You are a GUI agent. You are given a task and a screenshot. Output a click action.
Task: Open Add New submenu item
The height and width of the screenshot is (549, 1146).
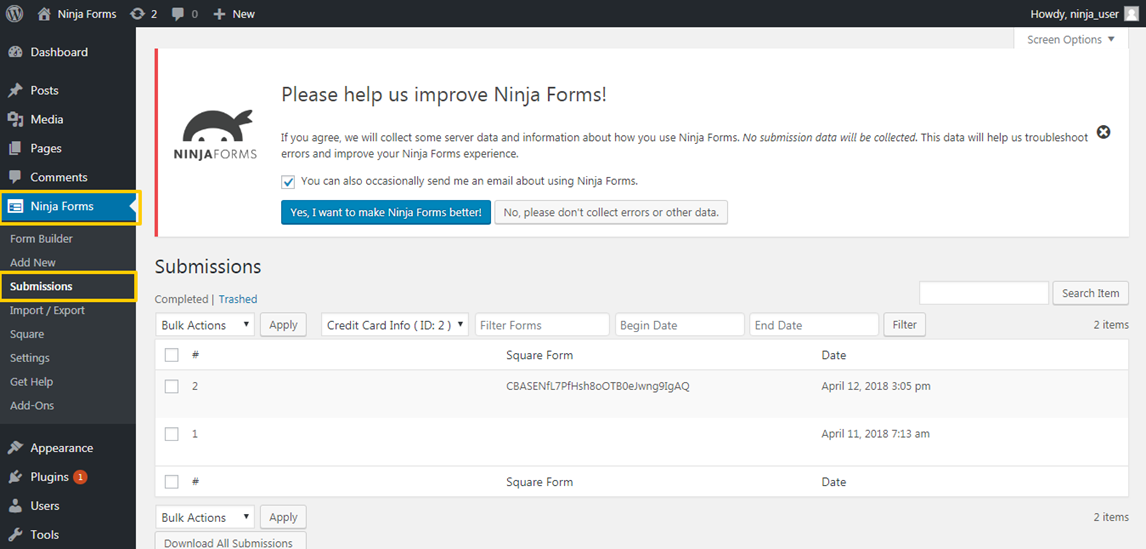33,262
